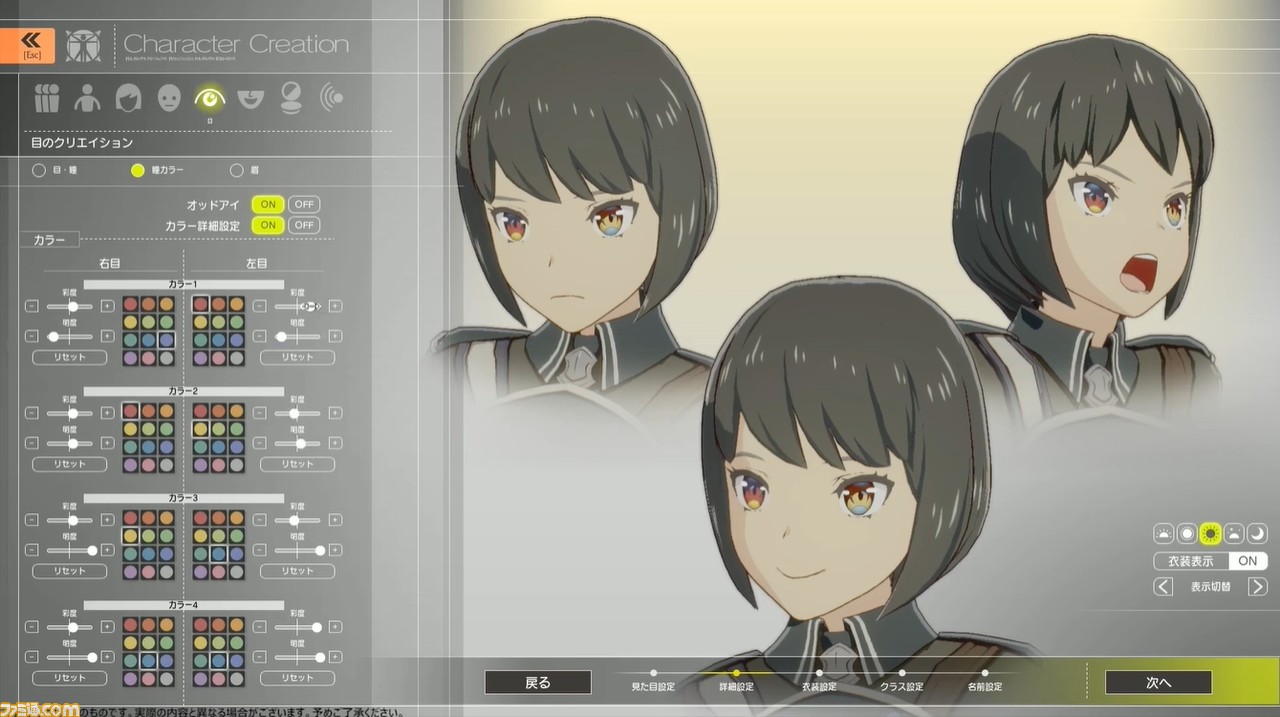Select the hair category icon

pyautogui.click(x=128, y=98)
